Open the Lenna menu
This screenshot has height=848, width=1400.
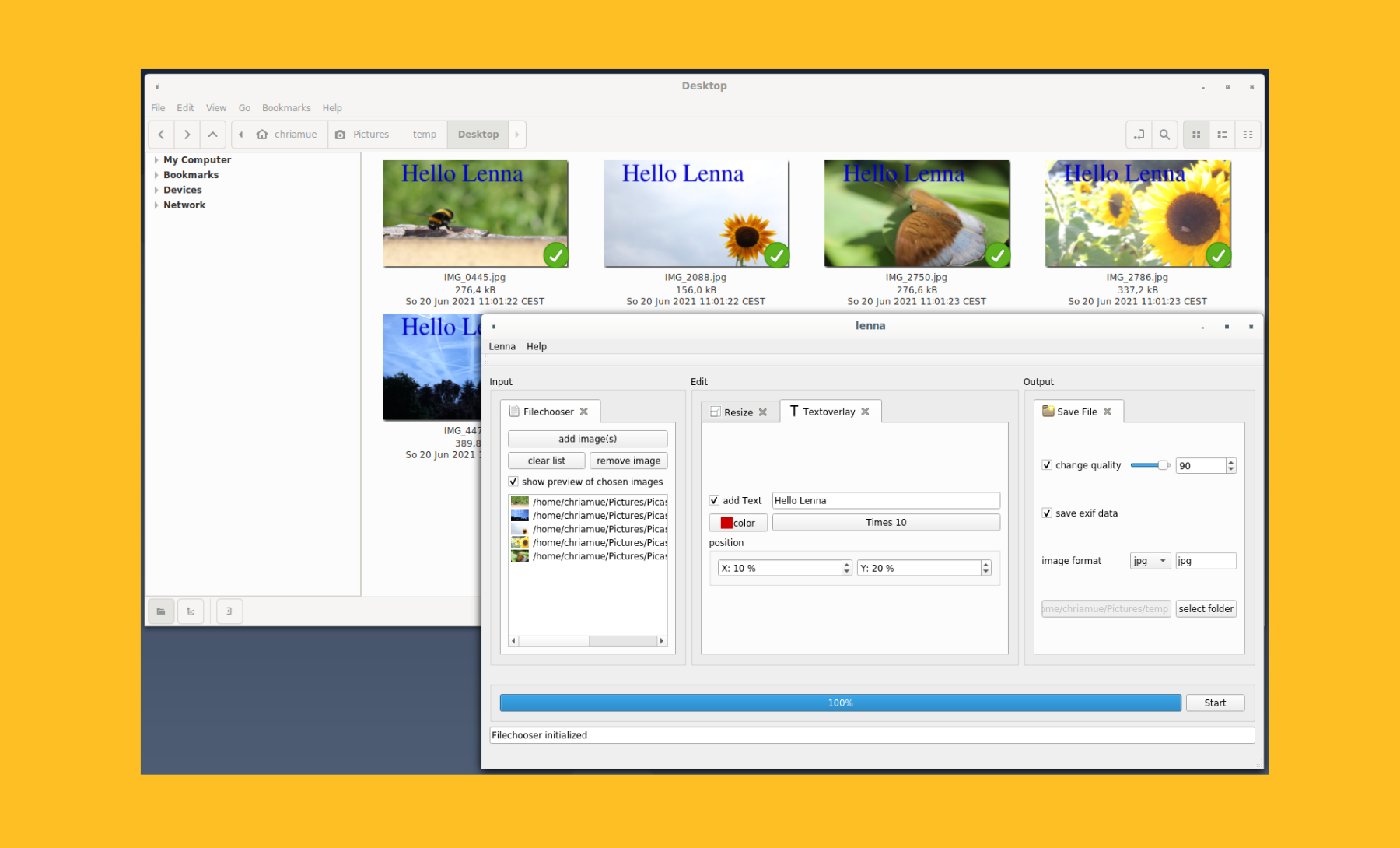[x=502, y=346]
